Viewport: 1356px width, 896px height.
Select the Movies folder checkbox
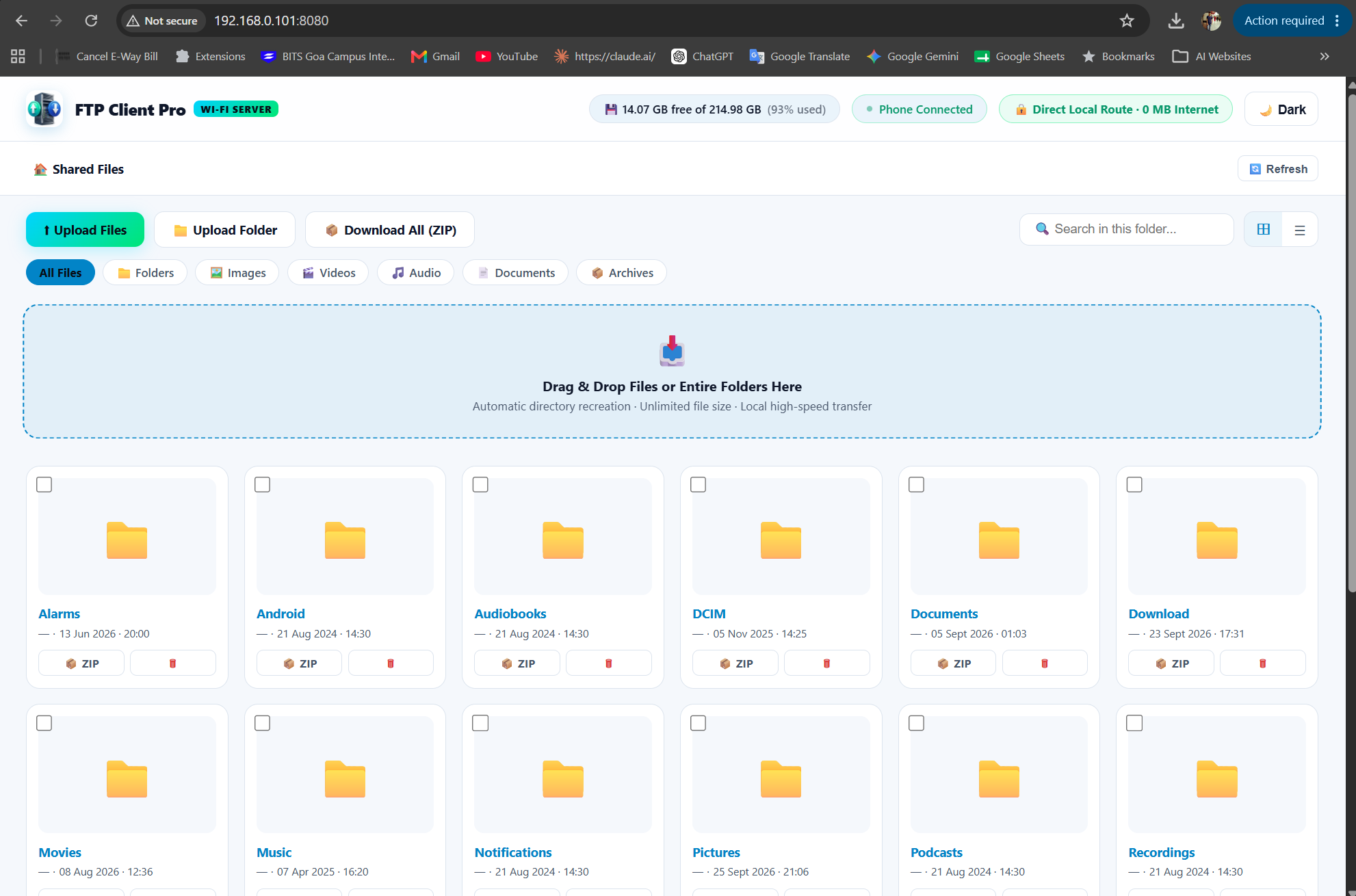click(x=44, y=723)
